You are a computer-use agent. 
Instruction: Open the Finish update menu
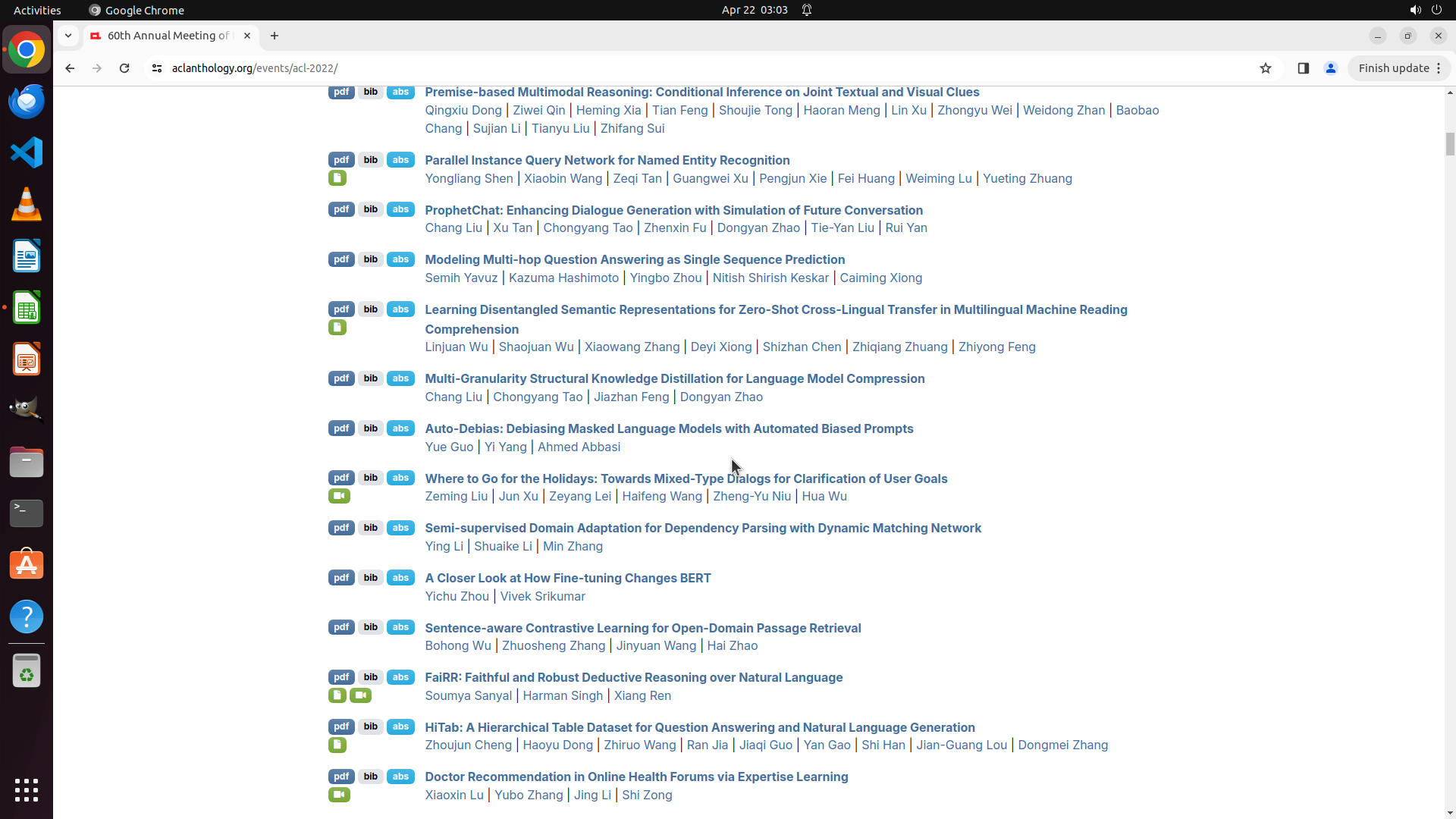(1399, 68)
